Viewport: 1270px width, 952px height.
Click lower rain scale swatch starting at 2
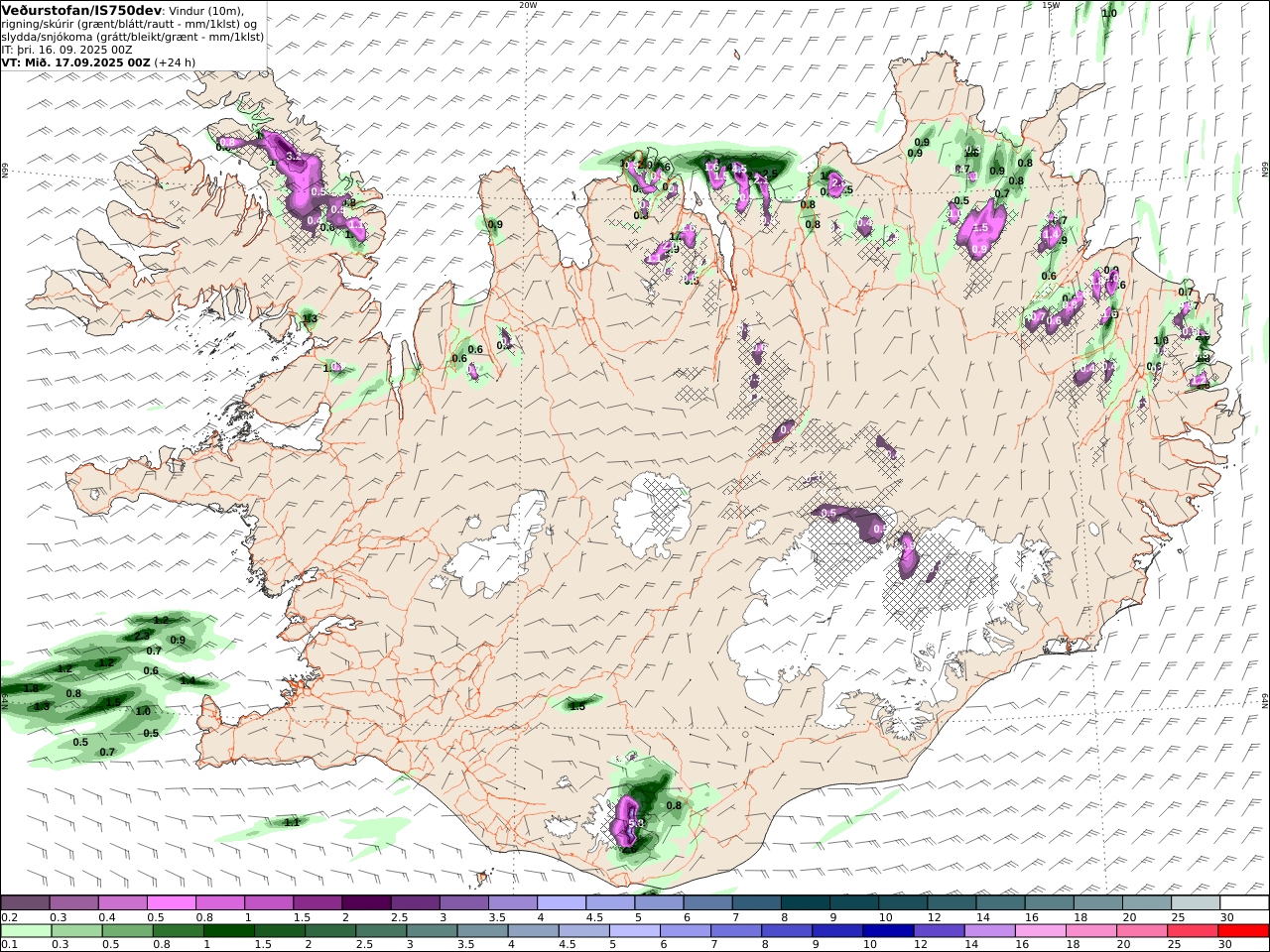(x=330, y=931)
